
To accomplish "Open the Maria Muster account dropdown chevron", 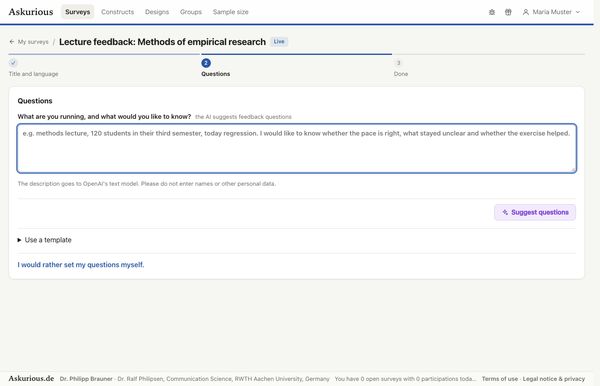I will click(578, 12).
